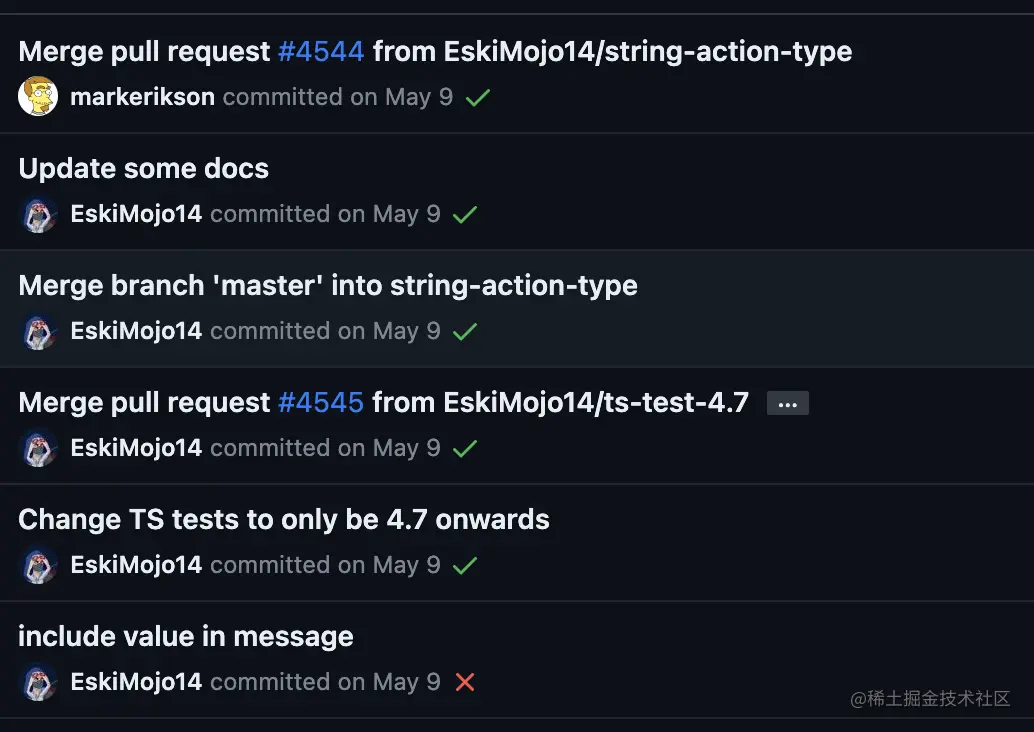Open the "include value in message" commit title
This screenshot has height=732, width=1034.
186,637
